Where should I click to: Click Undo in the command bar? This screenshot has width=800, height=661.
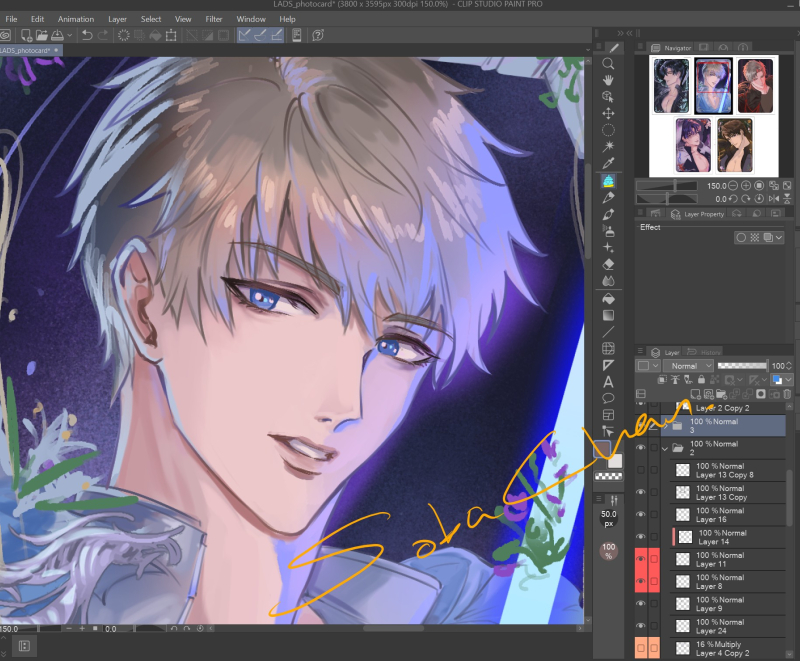click(x=87, y=35)
